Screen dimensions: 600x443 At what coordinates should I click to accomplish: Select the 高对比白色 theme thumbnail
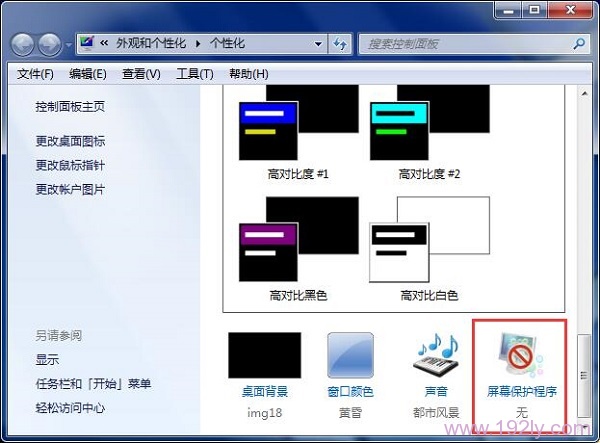pyautogui.click(x=429, y=239)
